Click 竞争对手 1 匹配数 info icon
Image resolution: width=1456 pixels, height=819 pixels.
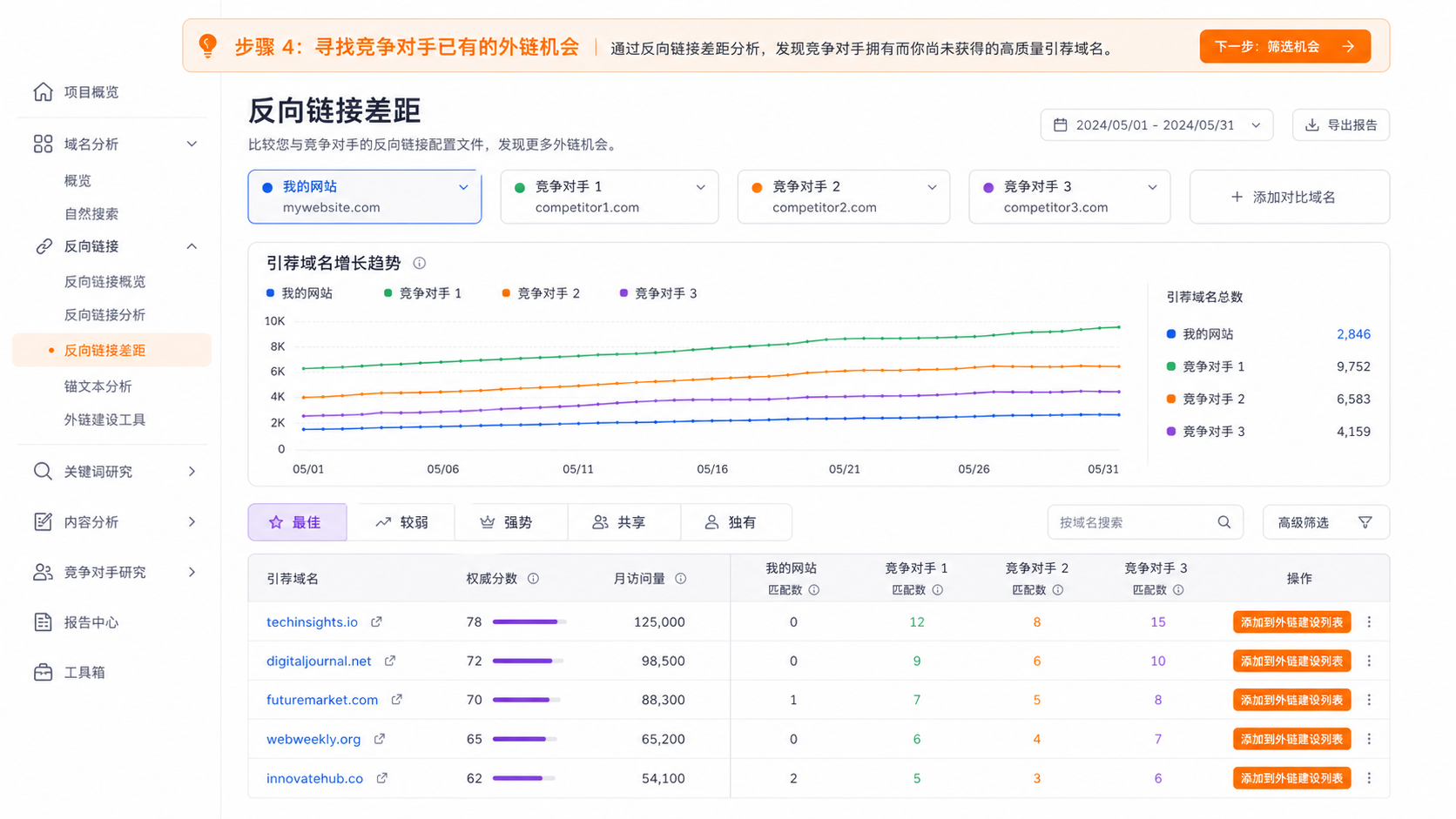(x=938, y=590)
